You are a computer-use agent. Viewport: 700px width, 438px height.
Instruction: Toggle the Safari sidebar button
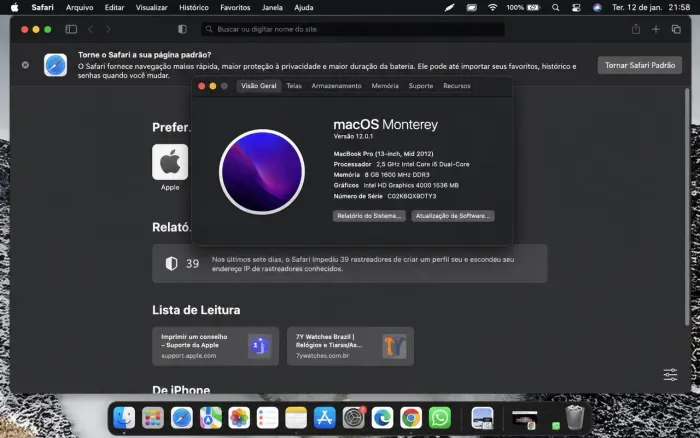tap(71, 29)
